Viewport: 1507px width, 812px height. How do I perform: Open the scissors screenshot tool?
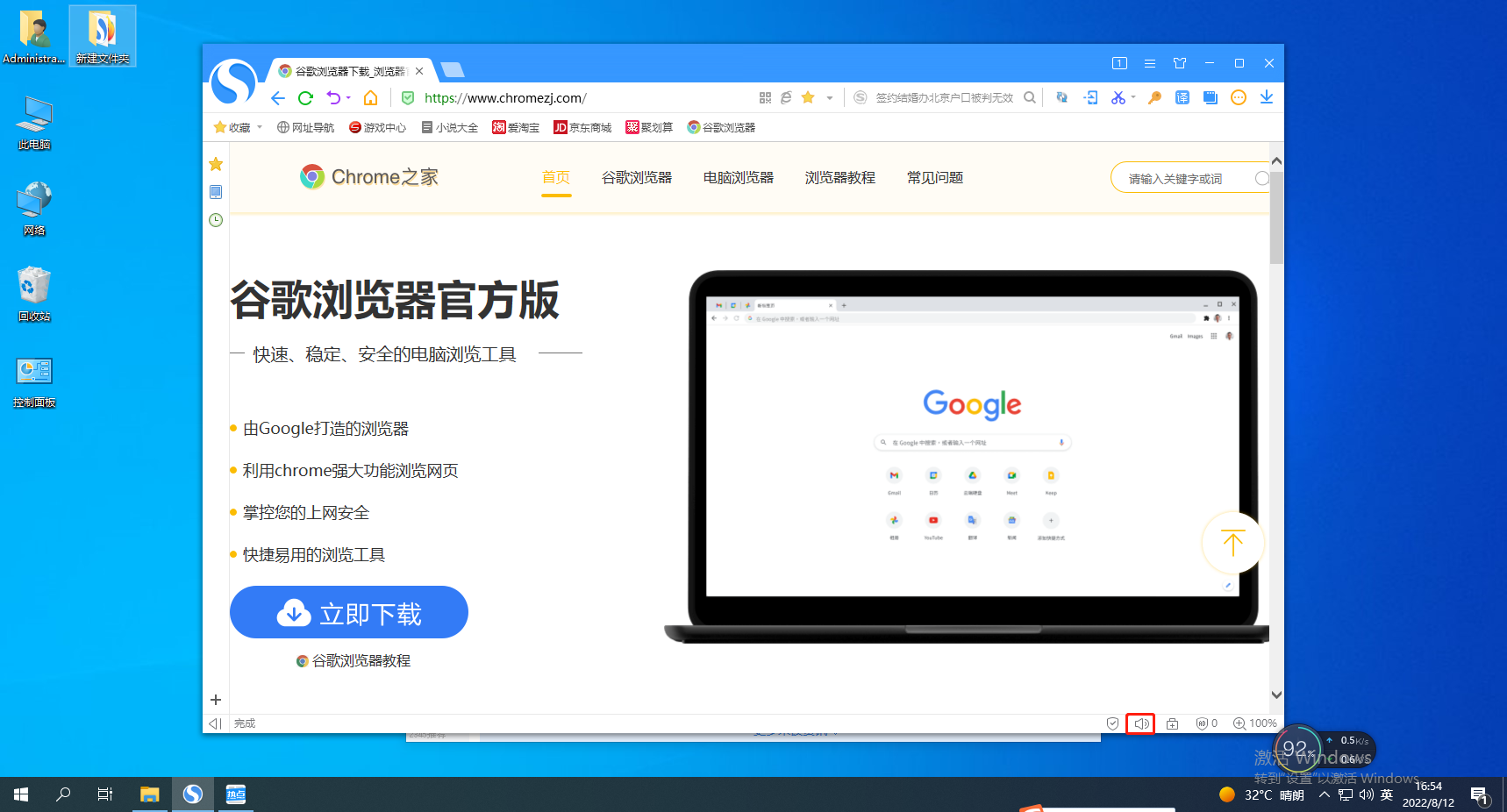coord(1118,98)
